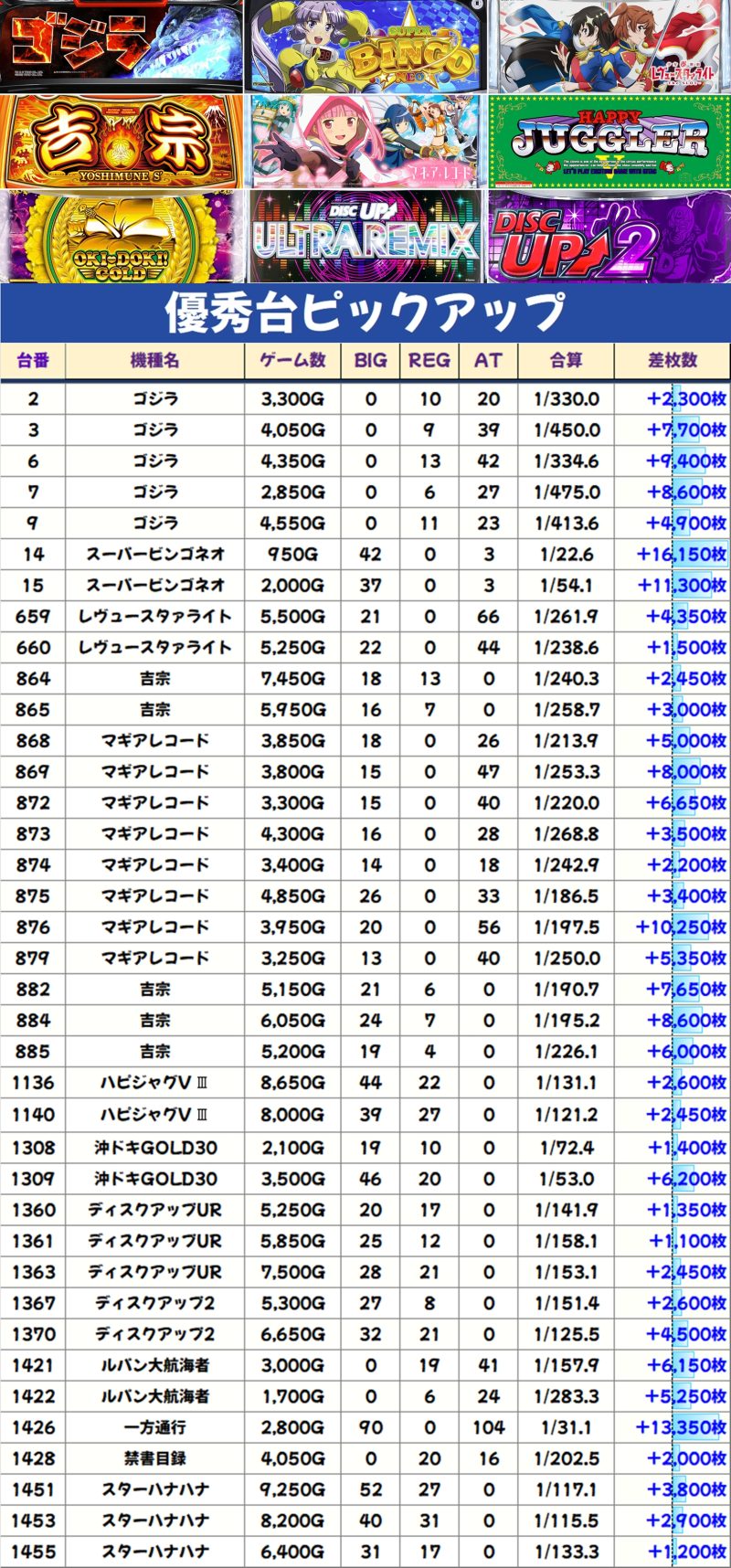The image size is (731, 1568).
Task: Click machine number 1309 in the table
Action: 33,1179
